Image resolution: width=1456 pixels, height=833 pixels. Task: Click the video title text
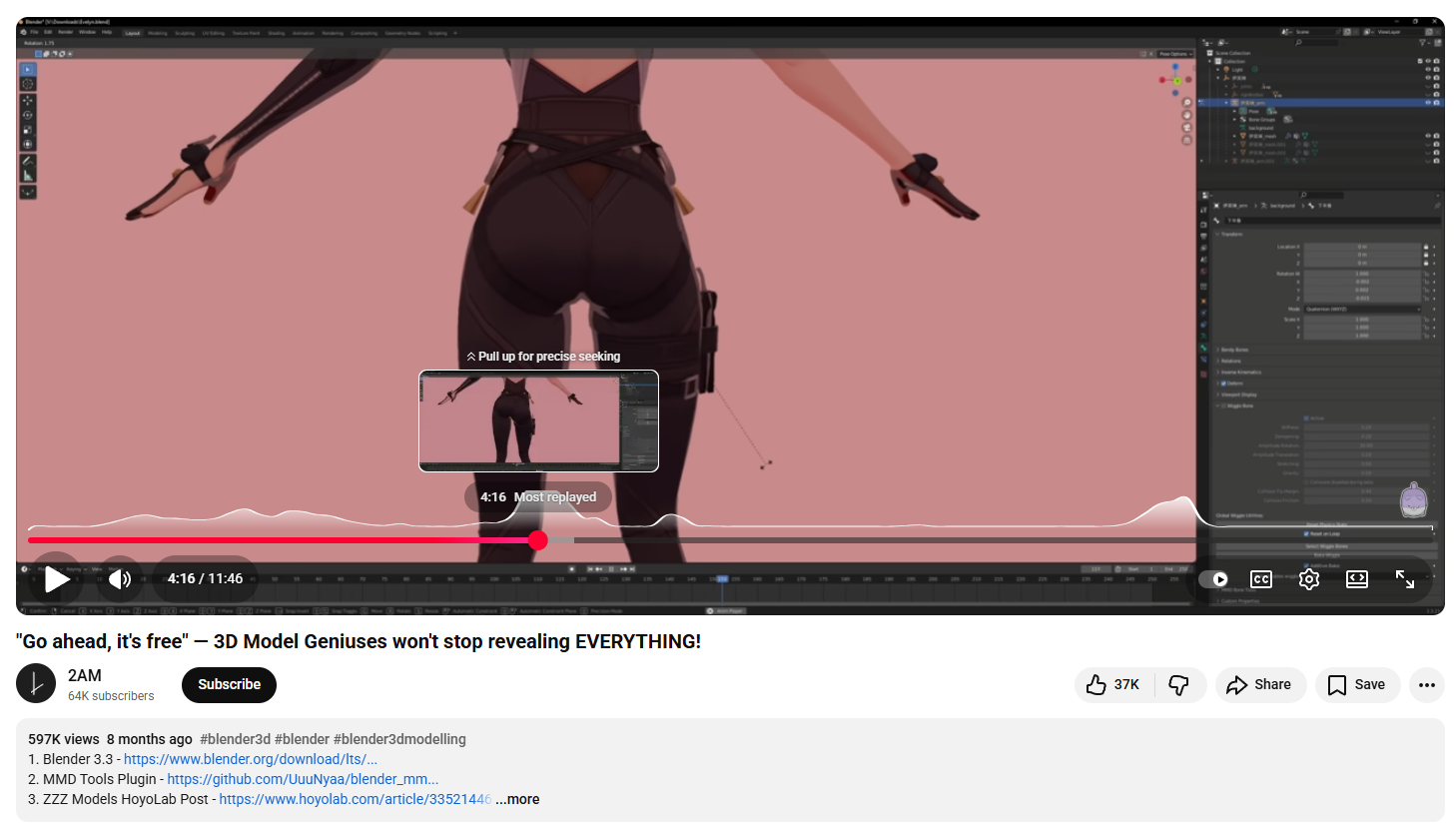pyautogui.click(x=359, y=641)
